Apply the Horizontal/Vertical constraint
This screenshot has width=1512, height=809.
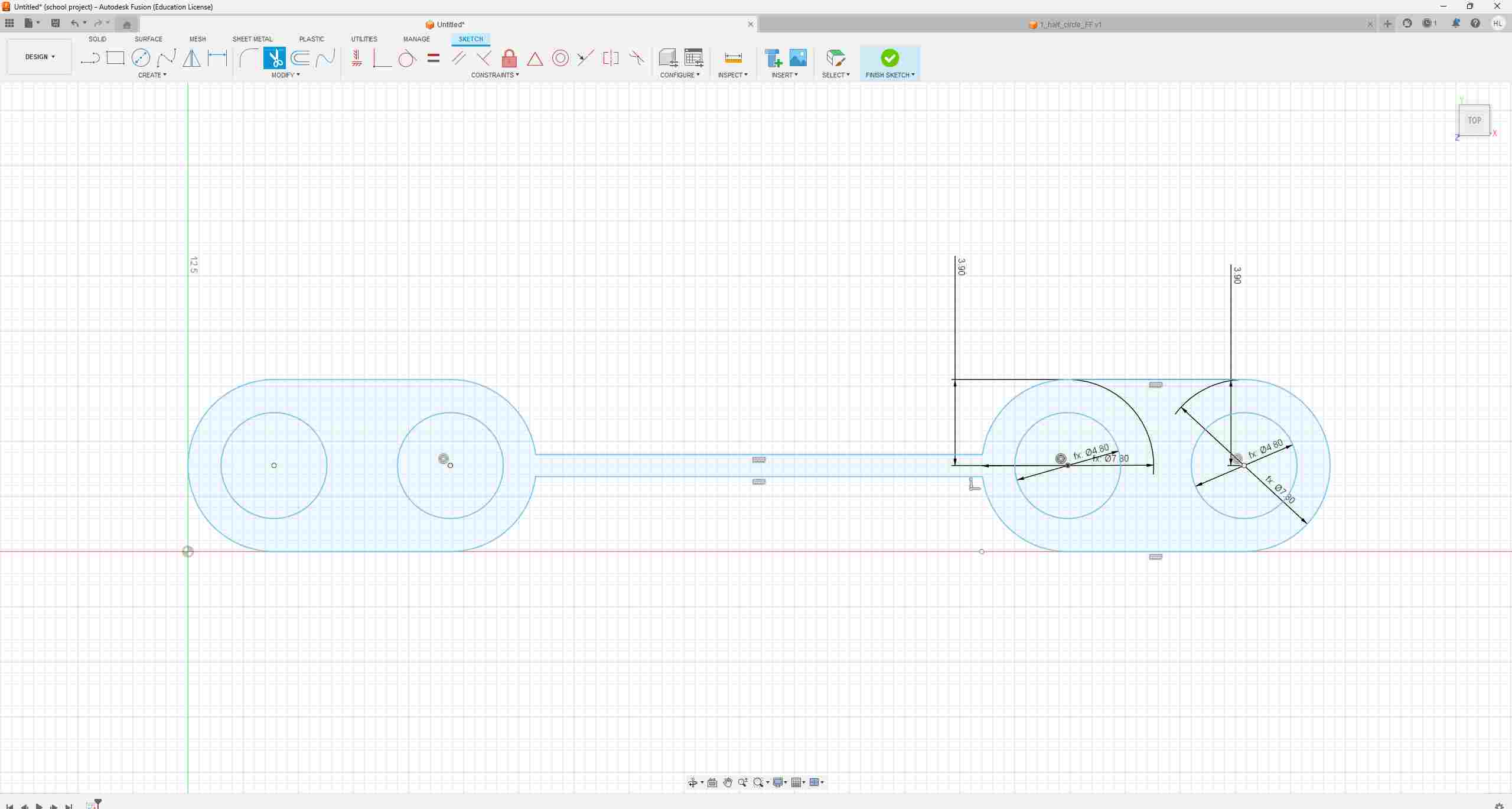(357, 58)
